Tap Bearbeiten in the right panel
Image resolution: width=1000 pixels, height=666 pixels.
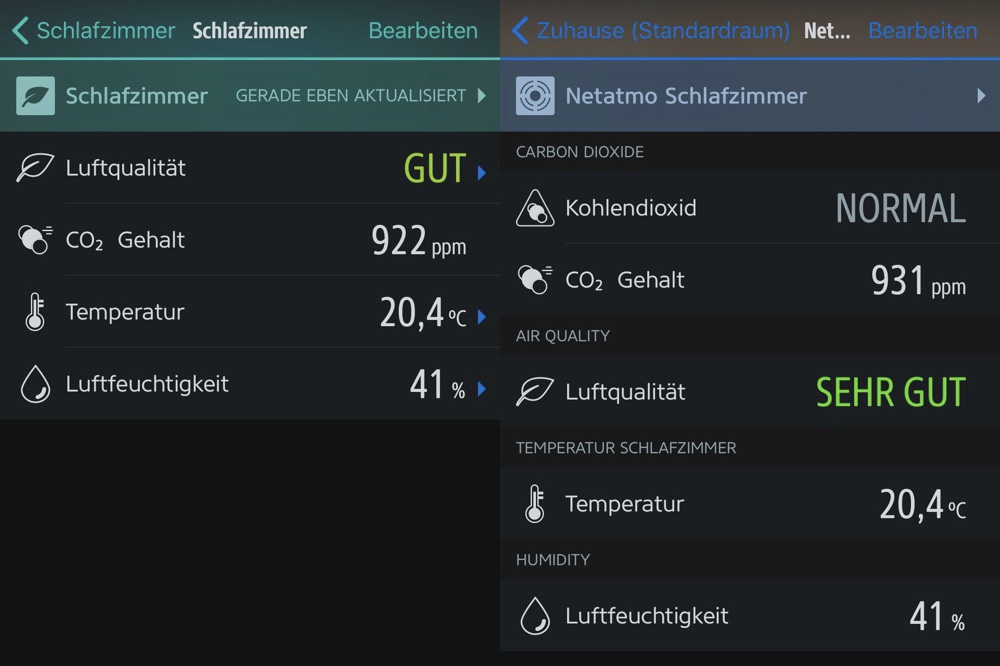click(x=922, y=30)
